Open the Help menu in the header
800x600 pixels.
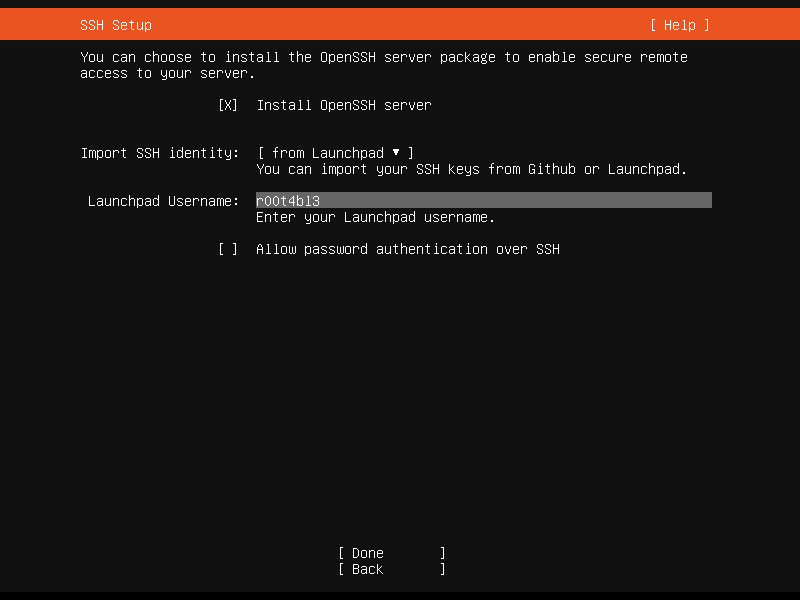pos(680,25)
